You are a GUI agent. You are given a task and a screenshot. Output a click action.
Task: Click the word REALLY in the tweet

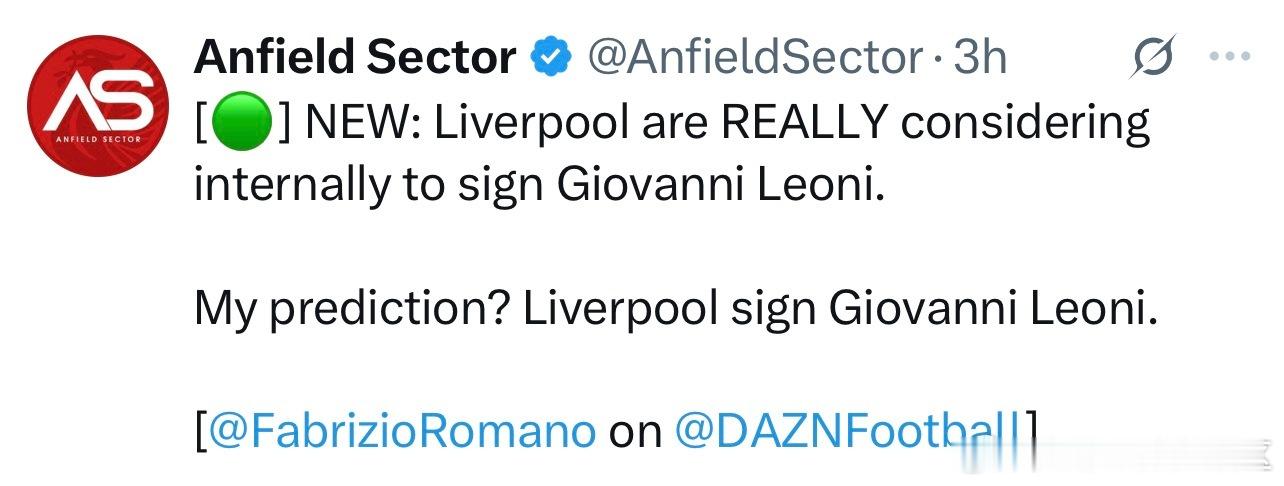805,124
